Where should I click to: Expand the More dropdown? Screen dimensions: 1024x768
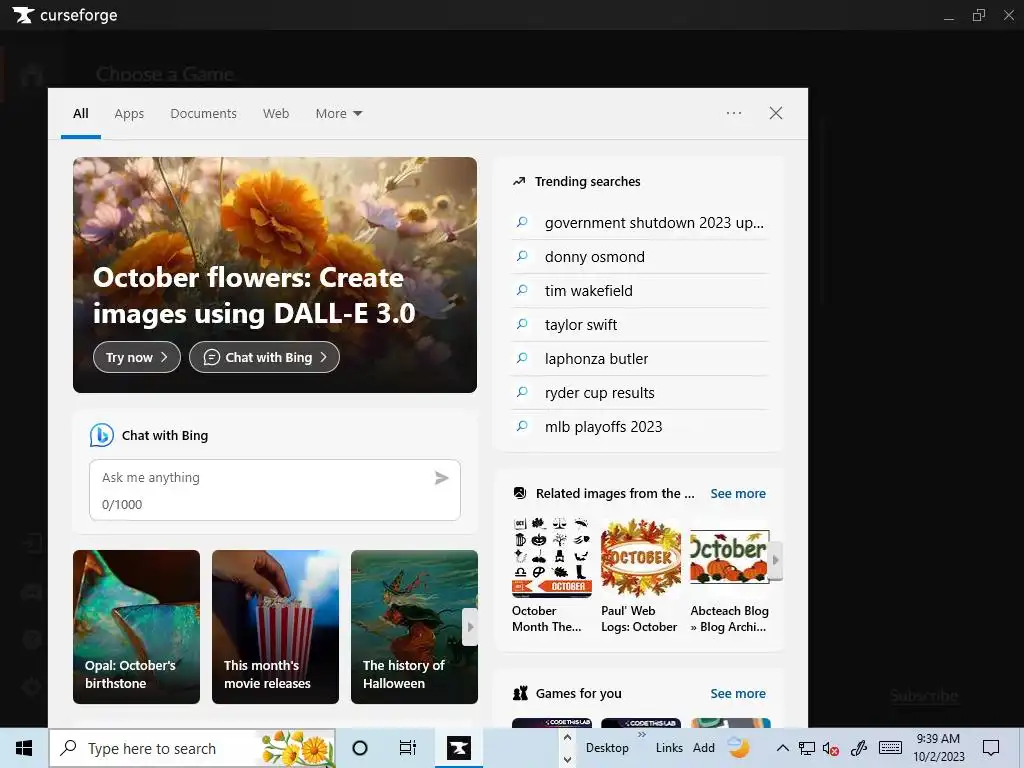coord(338,113)
